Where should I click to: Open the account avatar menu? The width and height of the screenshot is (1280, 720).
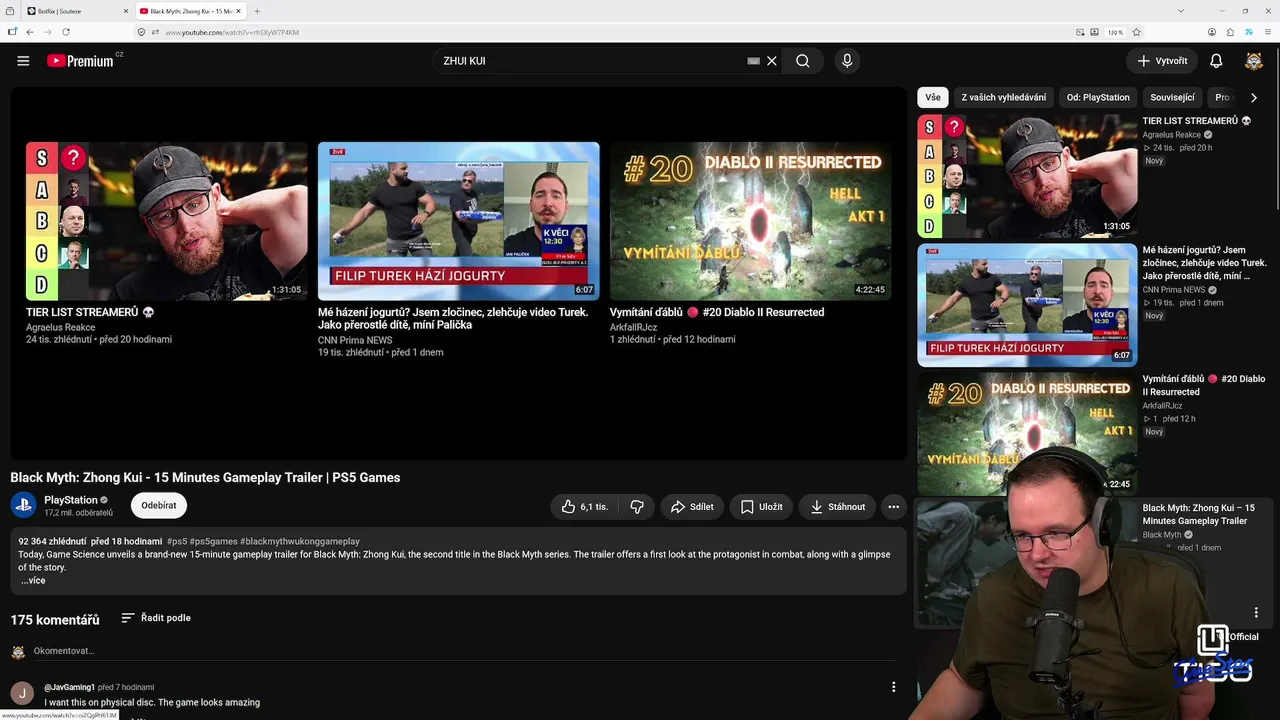tap(1253, 61)
